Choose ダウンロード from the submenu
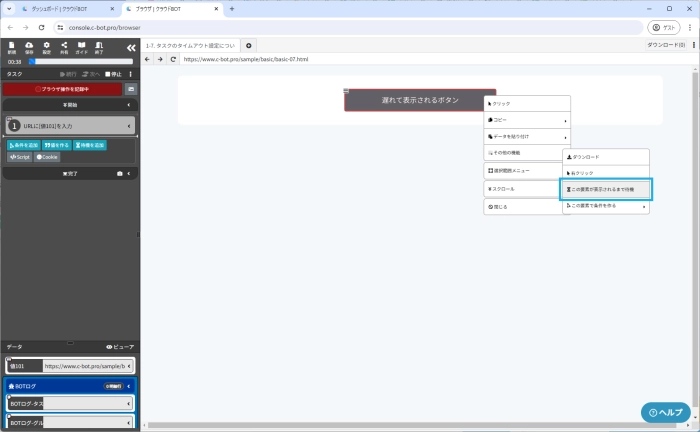The image size is (700, 432). [x=605, y=157]
